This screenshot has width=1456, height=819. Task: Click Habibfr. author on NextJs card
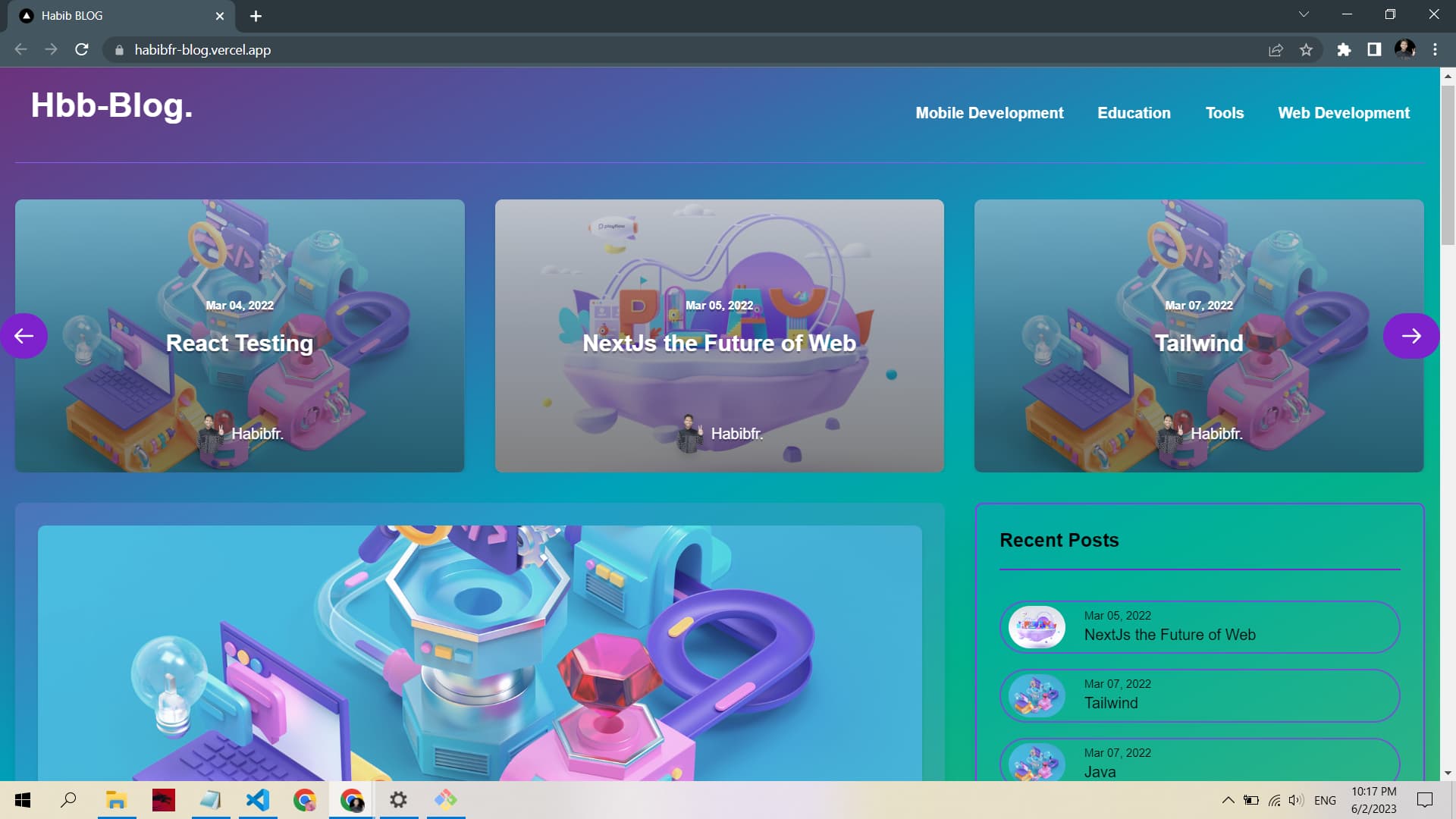(x=736, y=434)
